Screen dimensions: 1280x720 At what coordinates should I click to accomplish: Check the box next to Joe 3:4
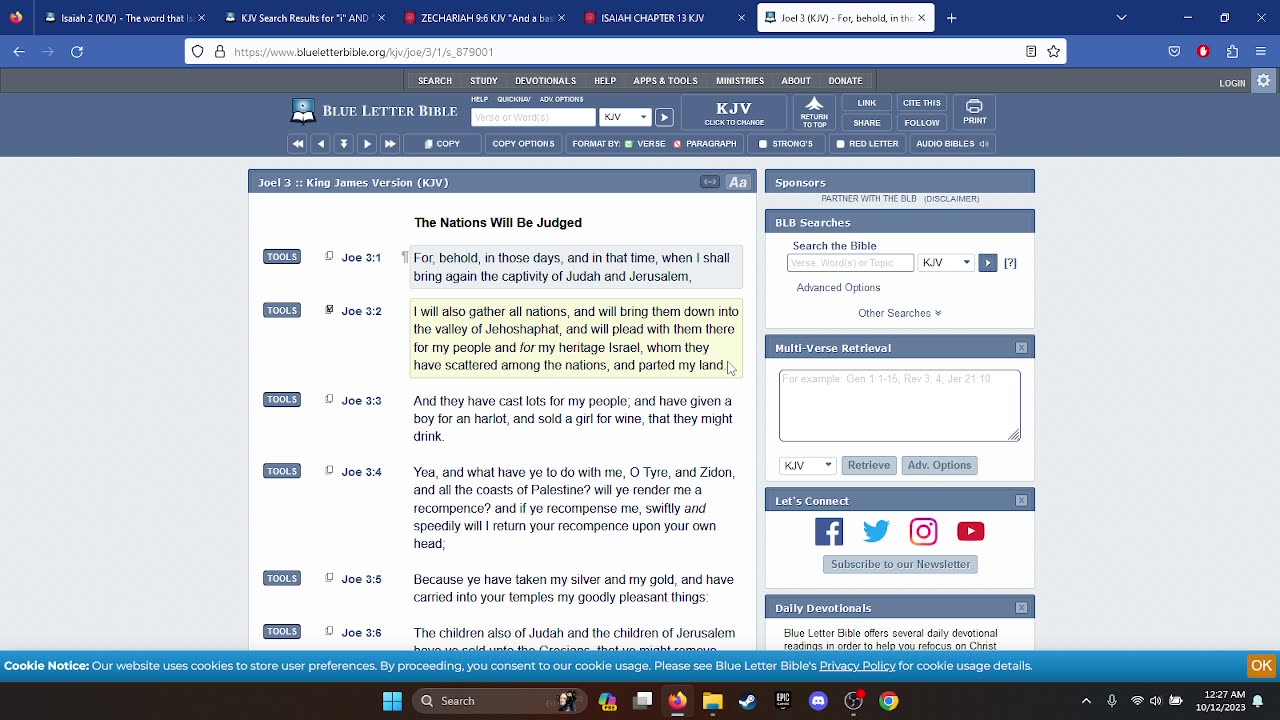(329, 471)
